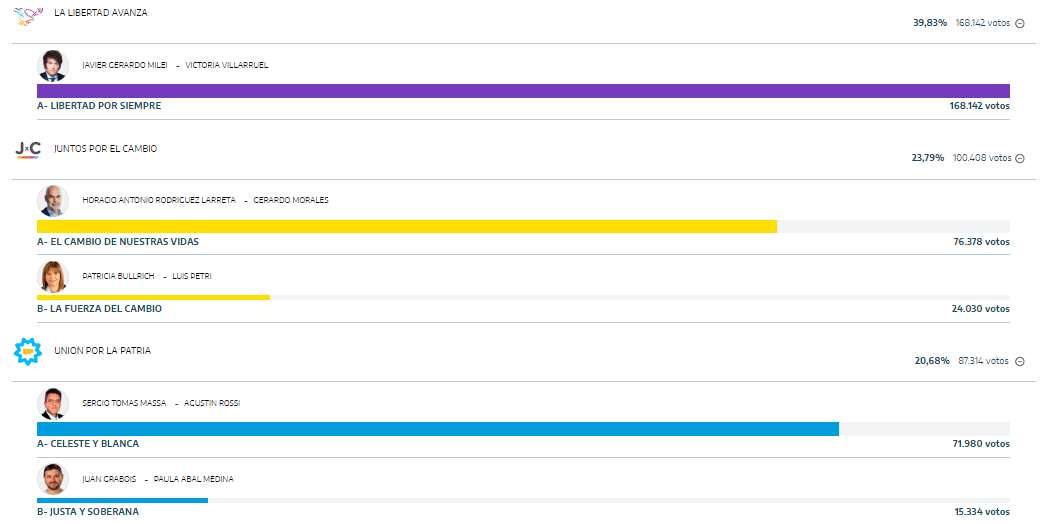This screenshot has width=1063, height=524.
Task: Open the photo beside Patricia Bullrich's name
Action: tap(52, 276)
